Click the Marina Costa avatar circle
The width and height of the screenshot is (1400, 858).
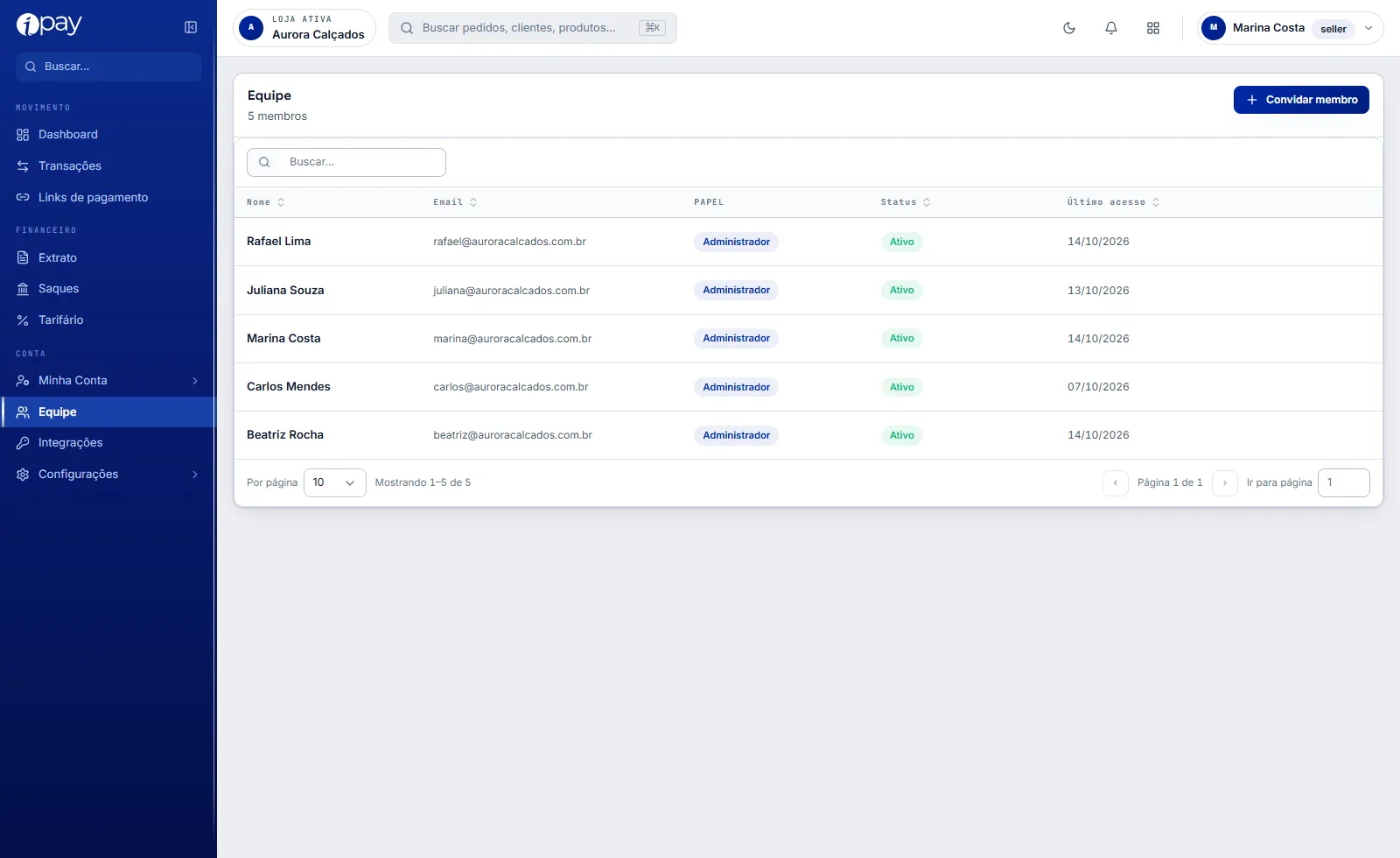[1214, 28]
